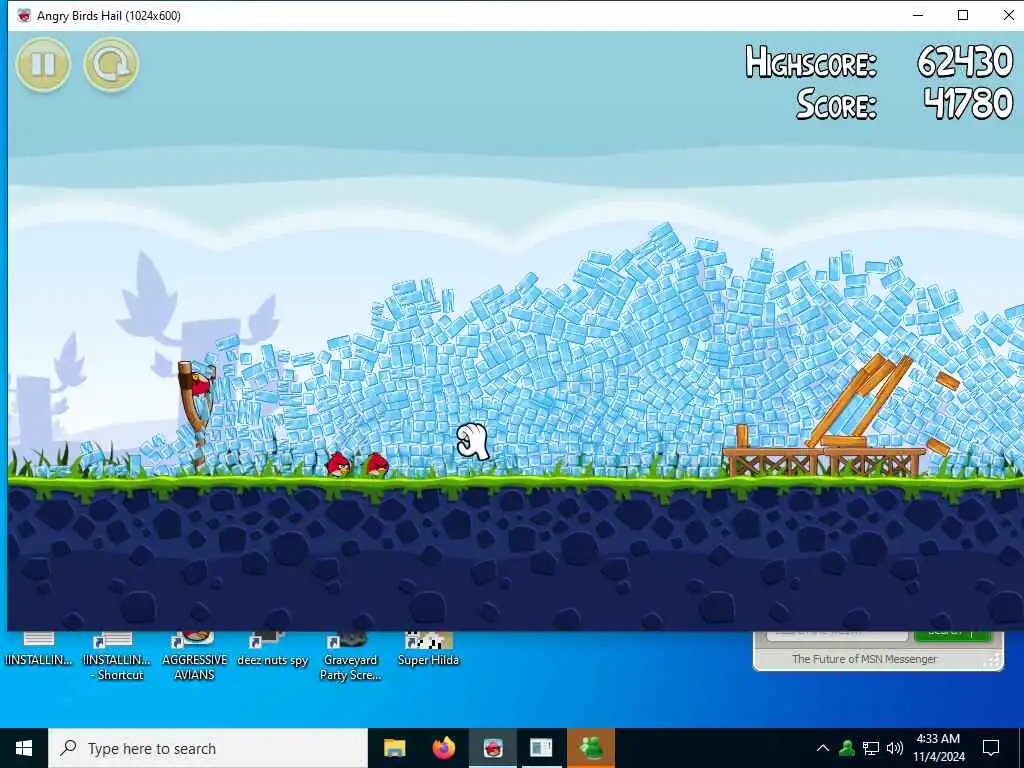The width and height of the screenshot is (1024, 768).
Task: Click the Angry Birds Hail title bar icon
Action: tap(24, 15)
